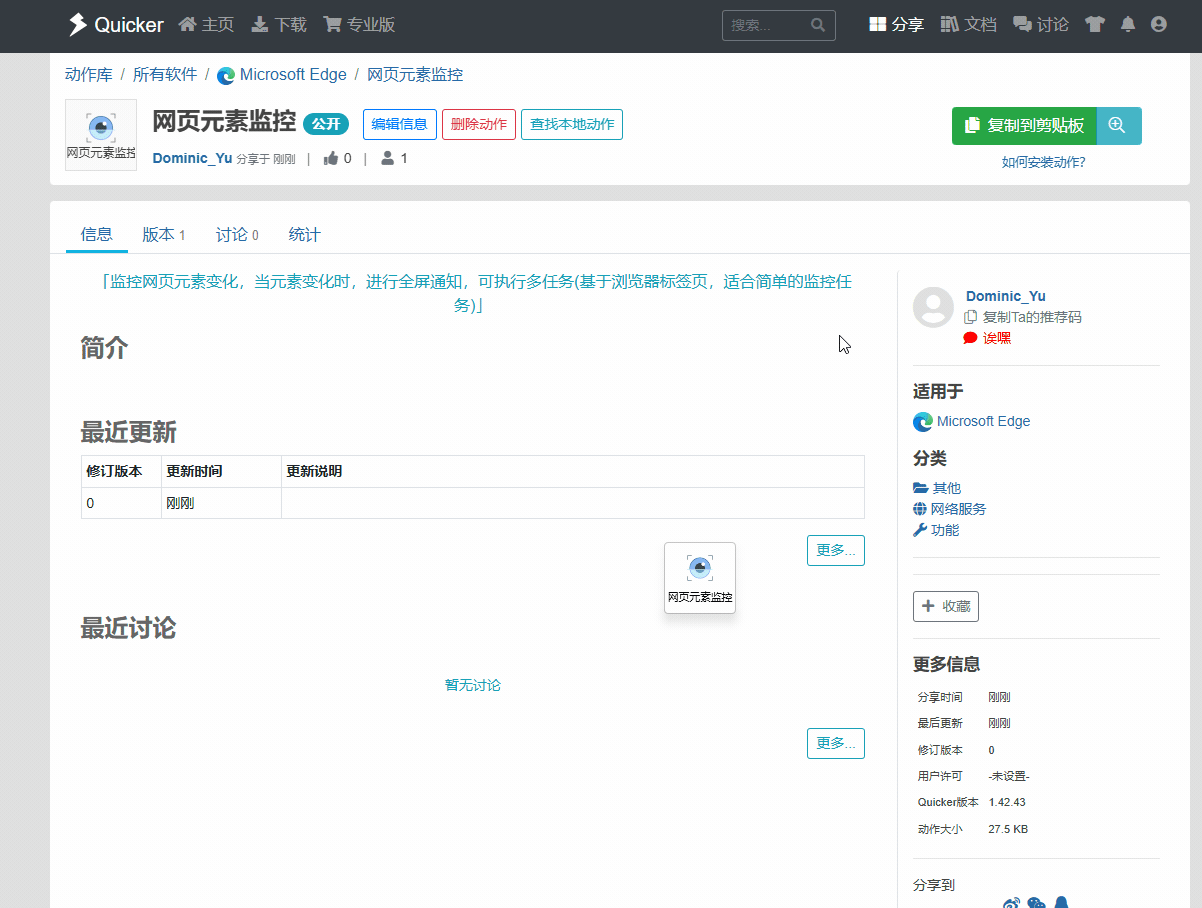Click 更多... under 最近更新
The width and height of the screenshot is (1202, 908).
click(x=836, y=550)
